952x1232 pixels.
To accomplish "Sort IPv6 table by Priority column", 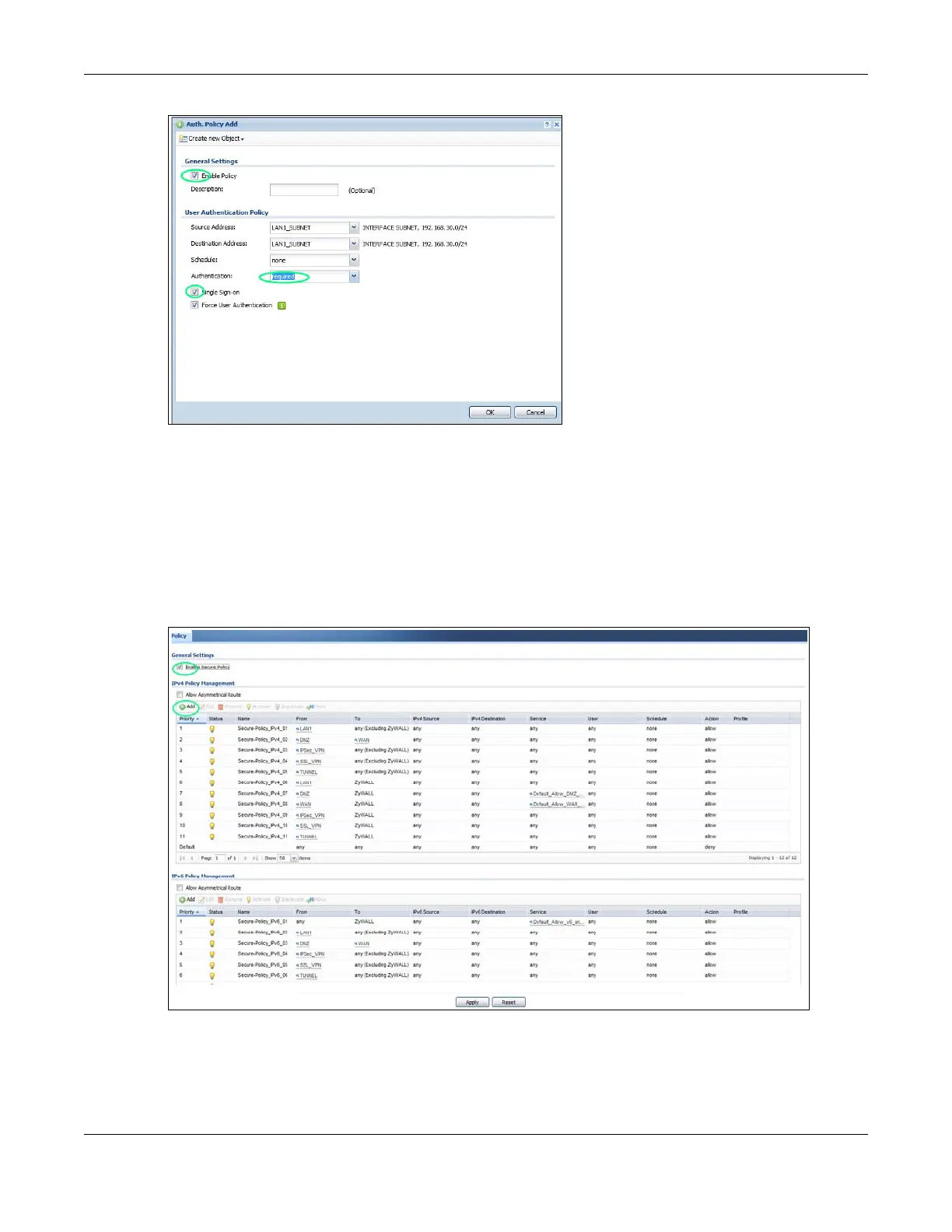I will pos(191,912).
